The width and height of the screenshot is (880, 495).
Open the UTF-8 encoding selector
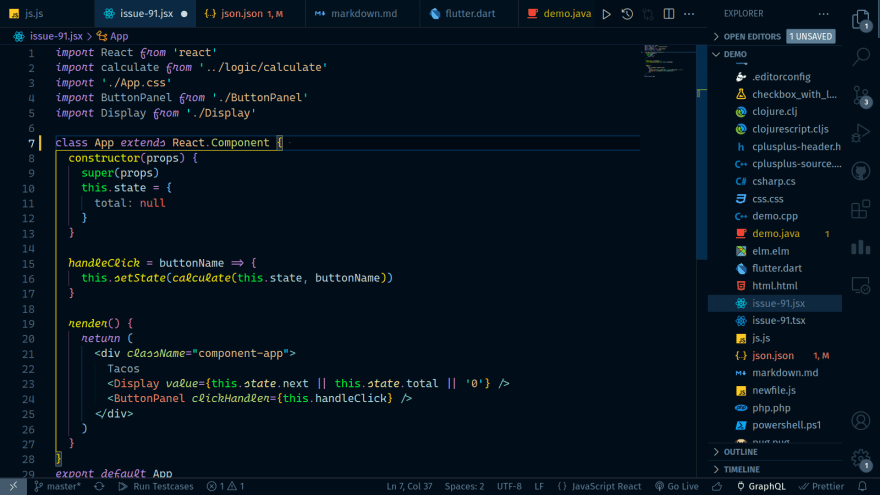[x=509, y=487]
